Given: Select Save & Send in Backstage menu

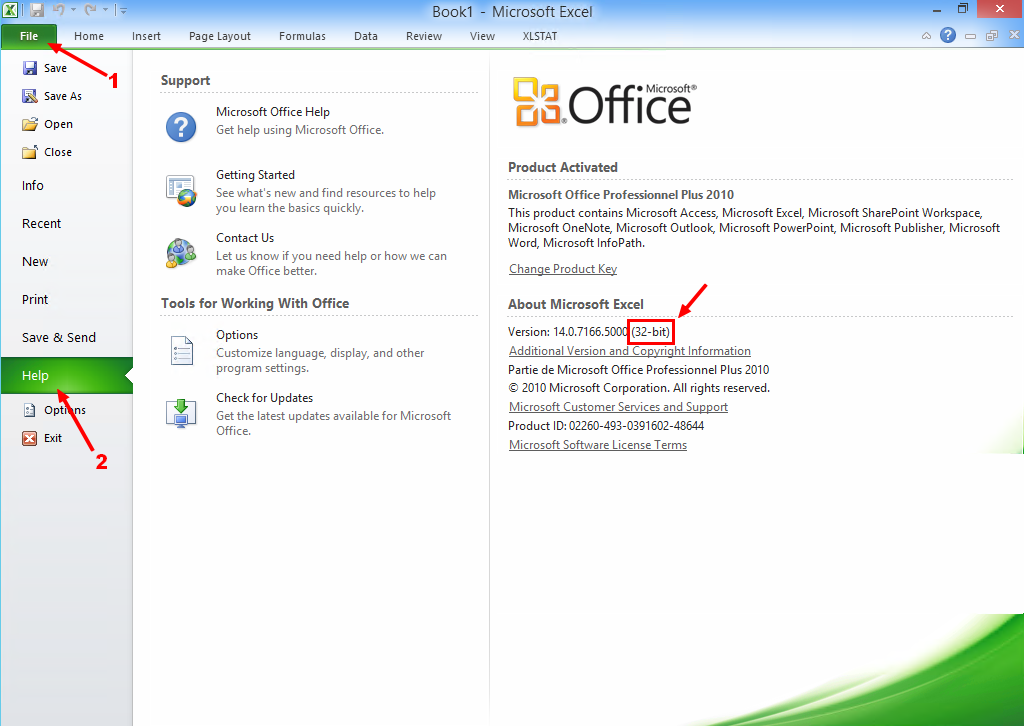Looking at the screenshot, I should click(x=59, y=337).
